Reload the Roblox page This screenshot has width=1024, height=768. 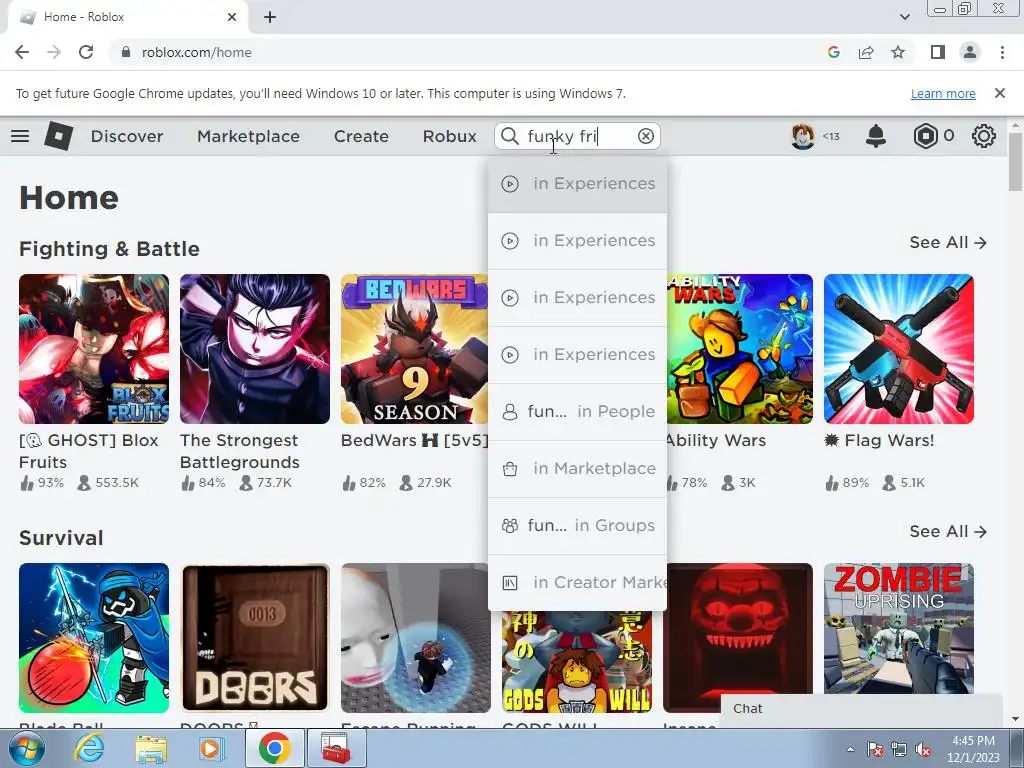coord(86,52)
